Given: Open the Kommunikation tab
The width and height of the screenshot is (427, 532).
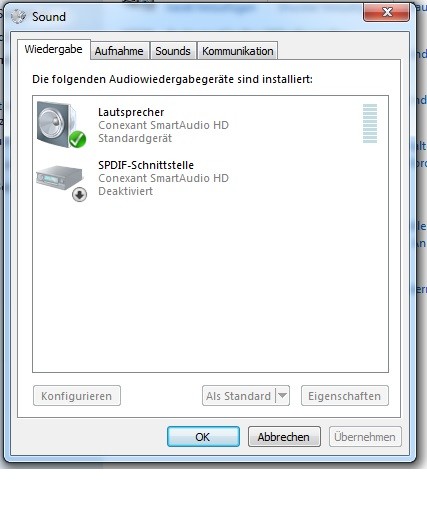Looking at the screenshot, I should coord(237,51).
